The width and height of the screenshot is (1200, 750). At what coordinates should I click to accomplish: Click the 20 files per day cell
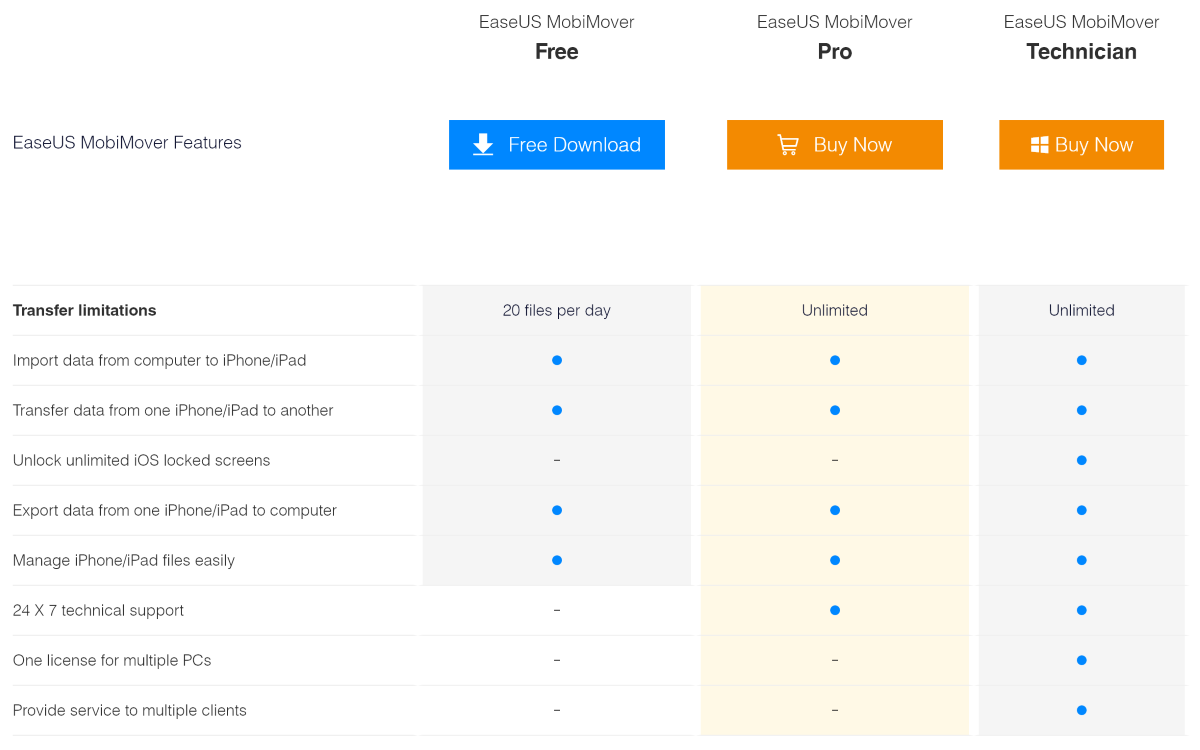tap(556, 310)
